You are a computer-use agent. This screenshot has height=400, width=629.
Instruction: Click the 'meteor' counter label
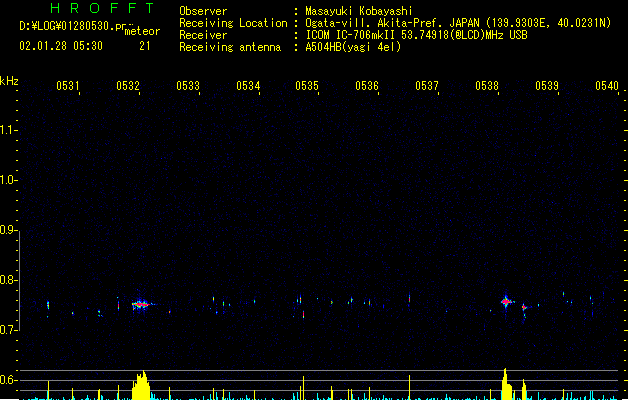[142, 31]
